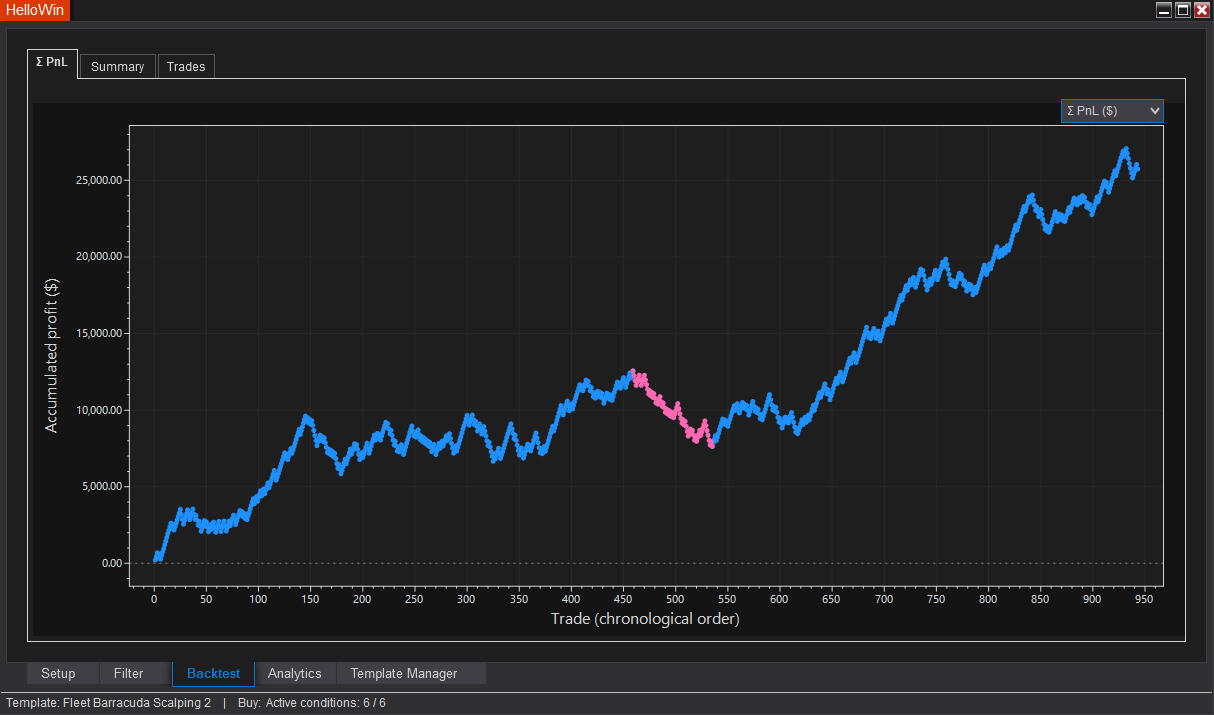Screen dimensions: 1214x715
Task: Switch to the Summary tab
Action: [x=117, y=67]
